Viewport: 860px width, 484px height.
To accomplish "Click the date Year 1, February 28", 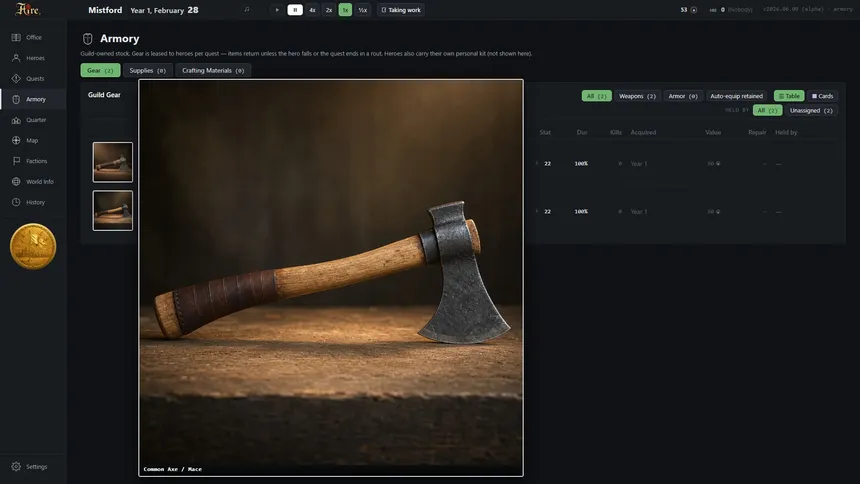I will pyautogui.click(x=165, y=10).
